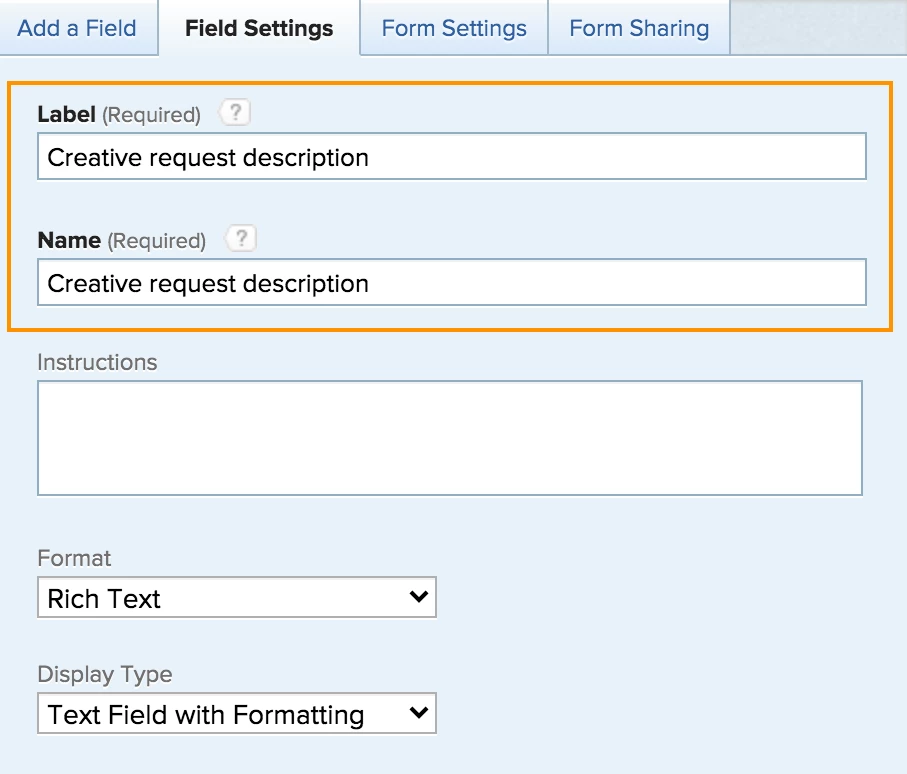Click the bold Label heading text

[66, 115]
